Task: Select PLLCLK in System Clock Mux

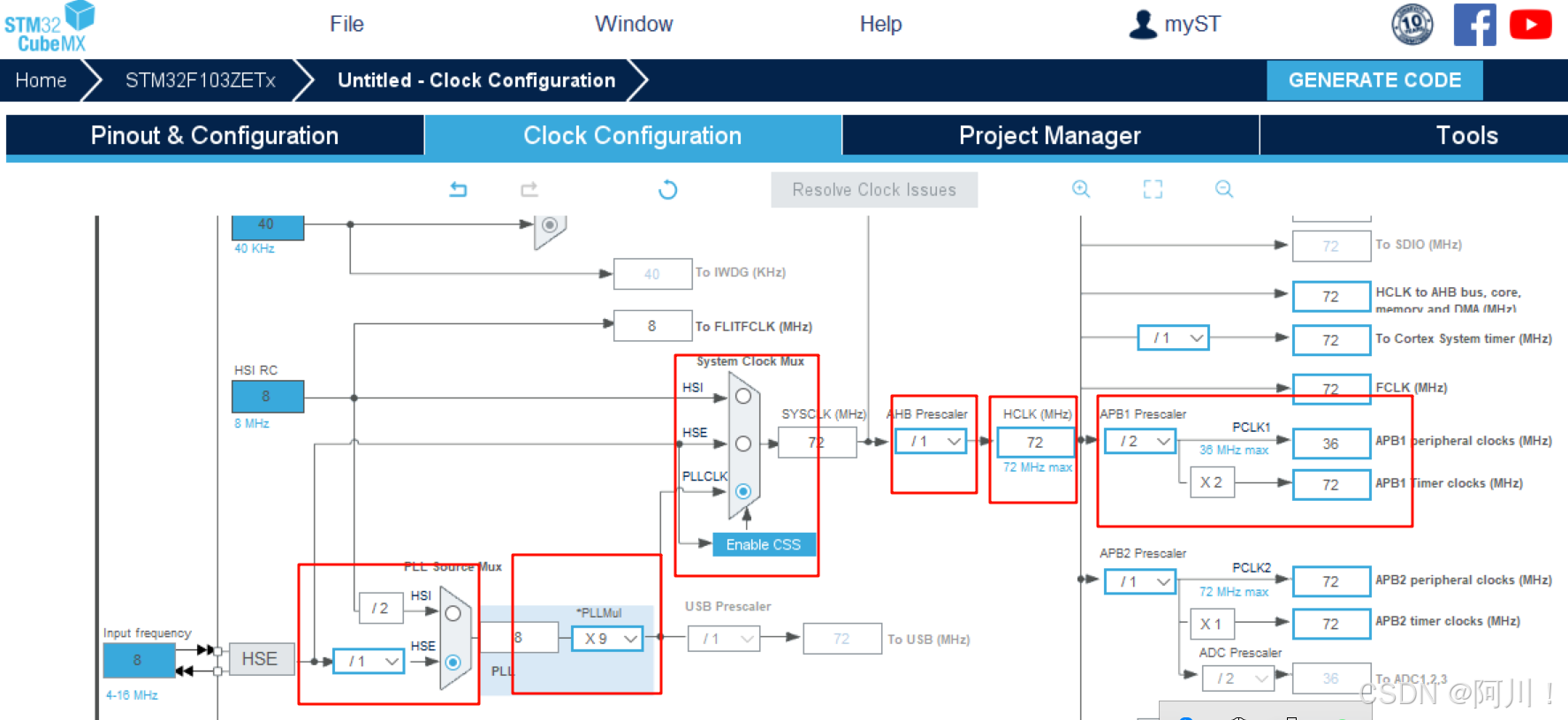Action: (743, 491)
